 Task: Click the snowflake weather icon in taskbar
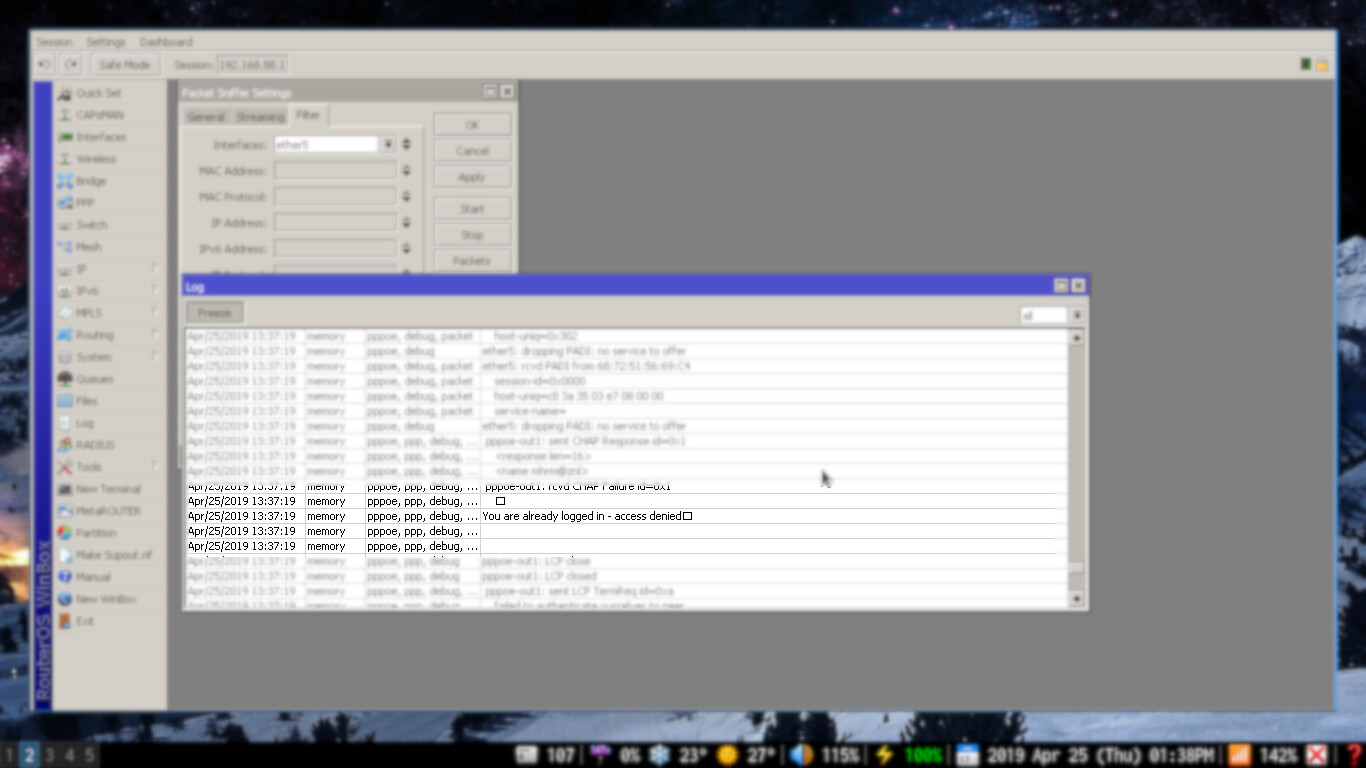click(659, 755)
